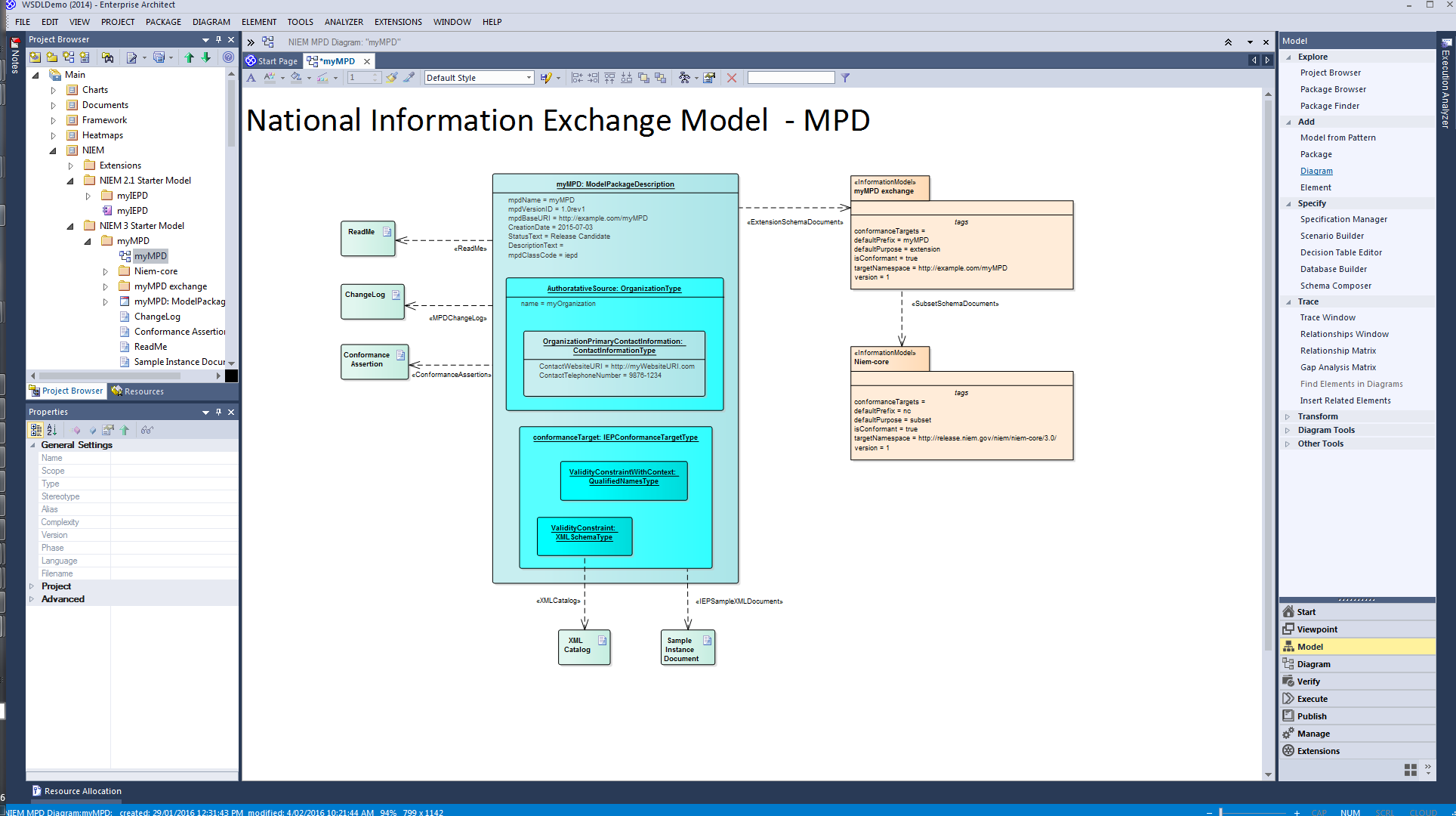1456x816 pixels.
Task: Toggle auto-hide pin on Project Browser
Action: 218,40
